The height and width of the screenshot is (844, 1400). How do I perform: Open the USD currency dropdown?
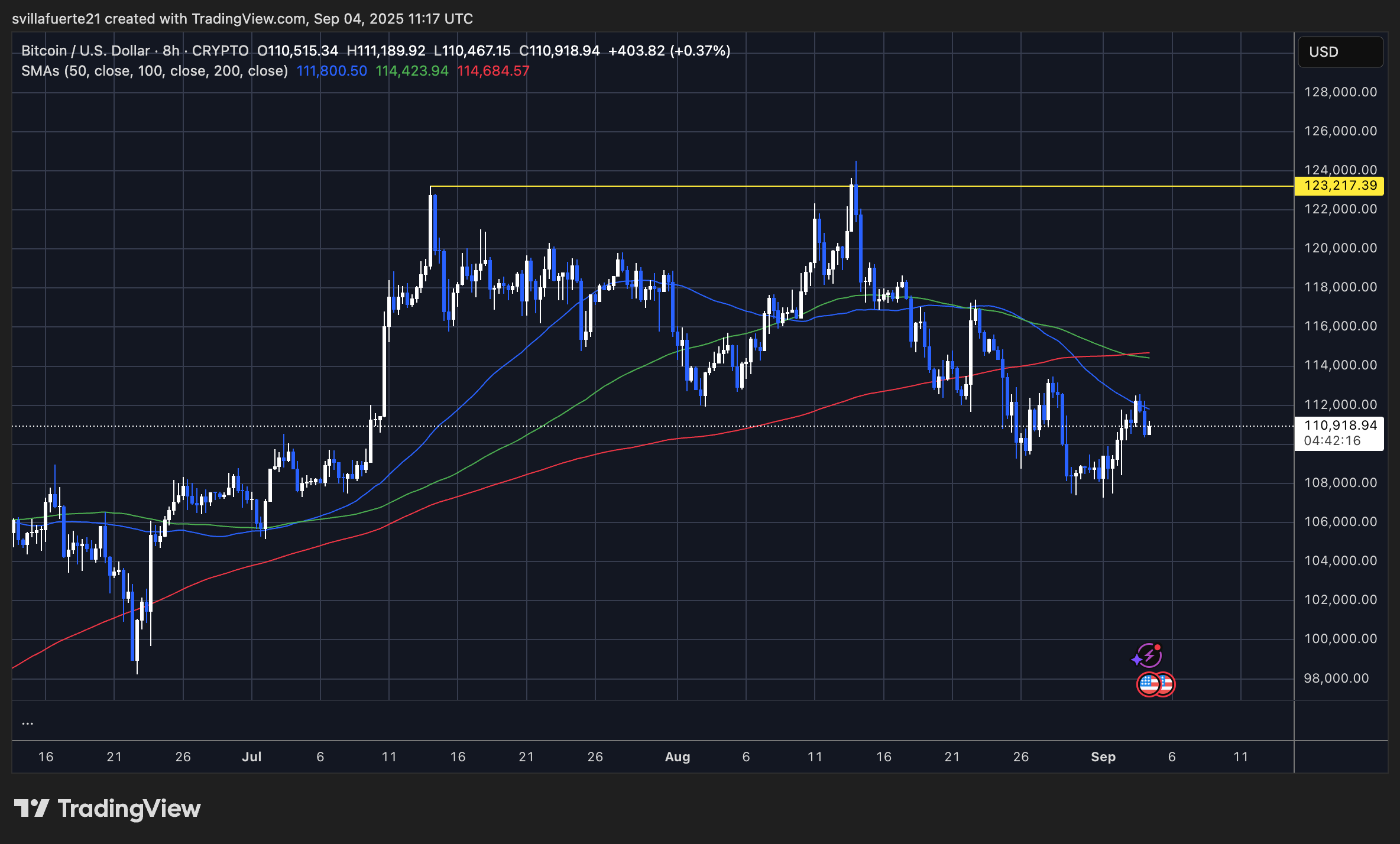pyautogui.click(x=1340, y=52)
